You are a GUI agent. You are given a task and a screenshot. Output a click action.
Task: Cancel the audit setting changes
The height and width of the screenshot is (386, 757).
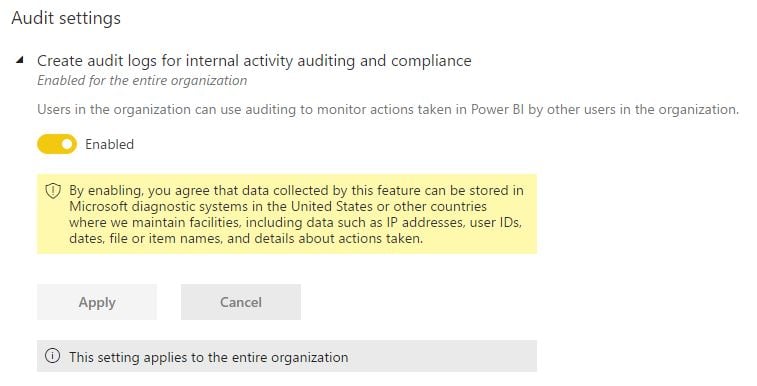click(241, 302)
